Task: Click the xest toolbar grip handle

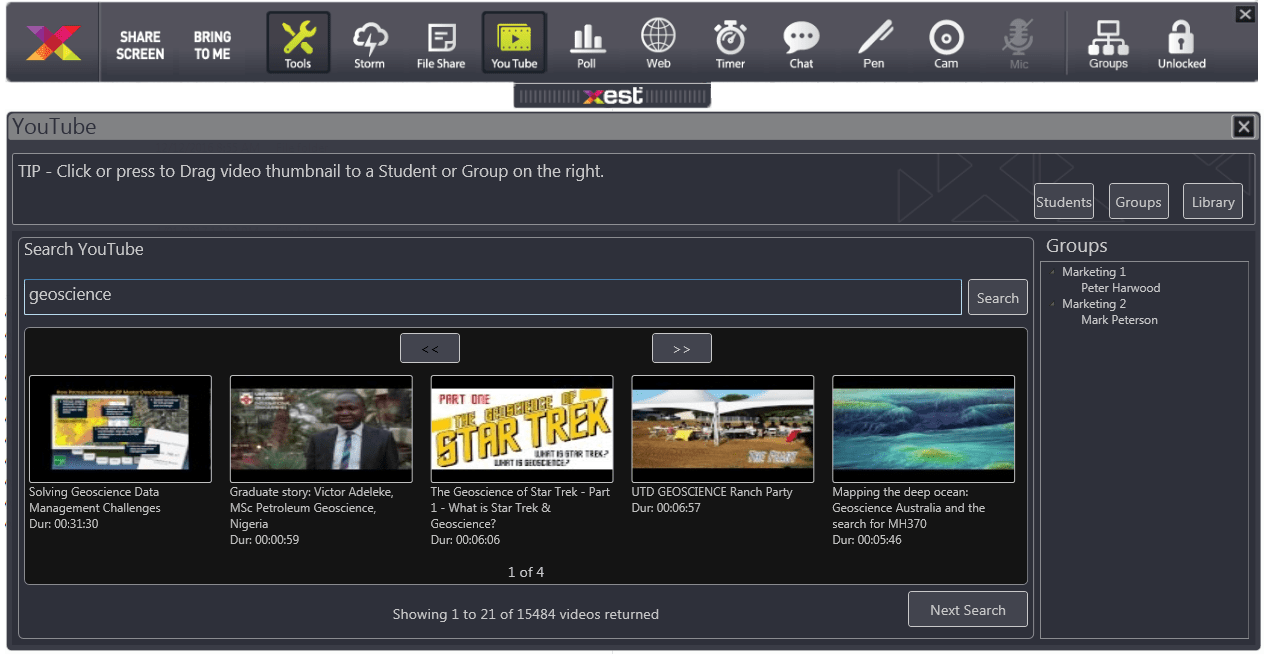Action: [x=612, y=96]
